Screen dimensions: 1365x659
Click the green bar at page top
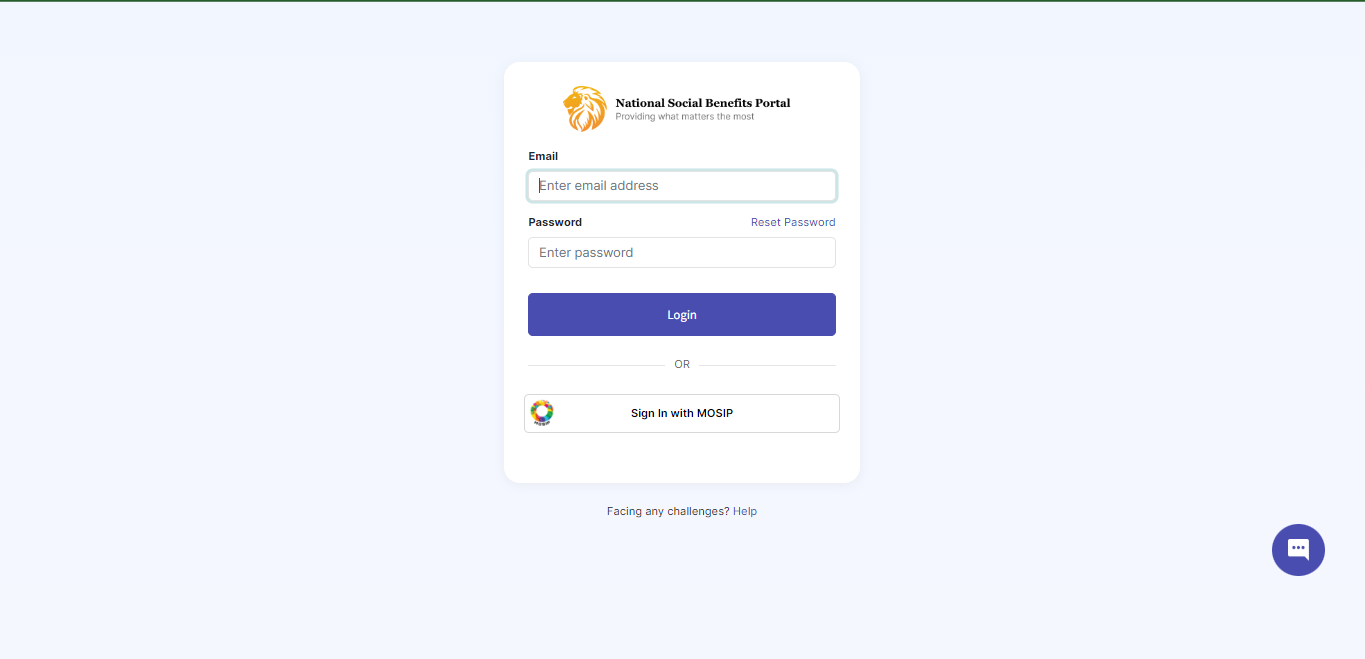tap(682, 1)
